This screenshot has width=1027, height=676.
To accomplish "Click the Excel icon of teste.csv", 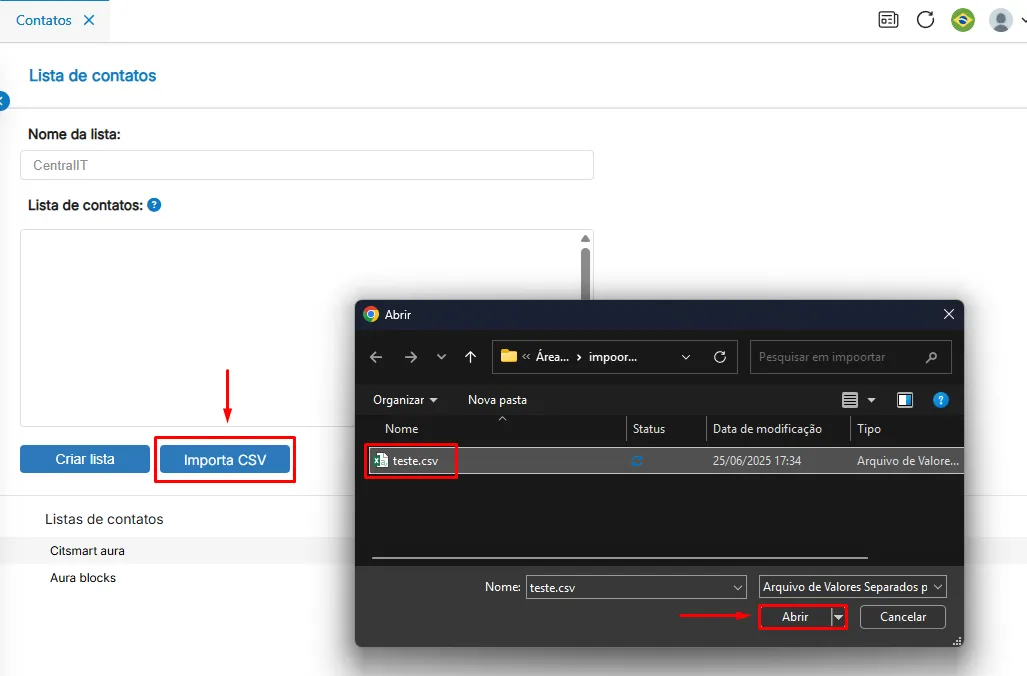I will [381, 460].
